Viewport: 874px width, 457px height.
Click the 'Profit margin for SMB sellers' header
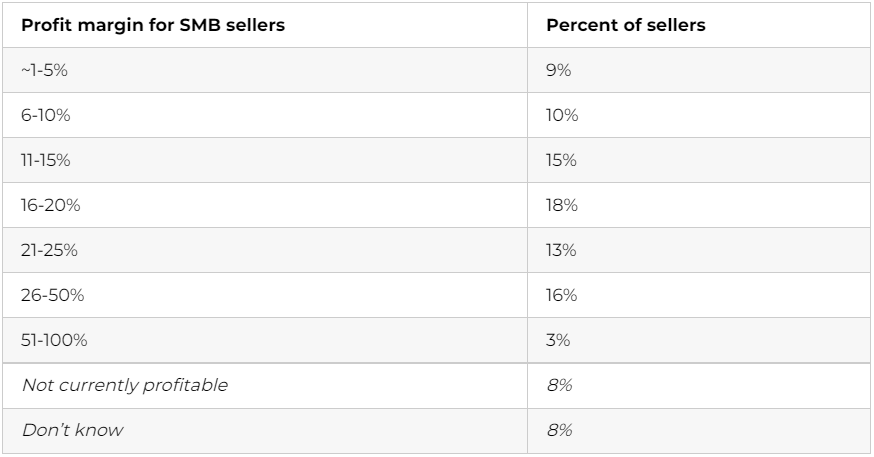[152, 26]
